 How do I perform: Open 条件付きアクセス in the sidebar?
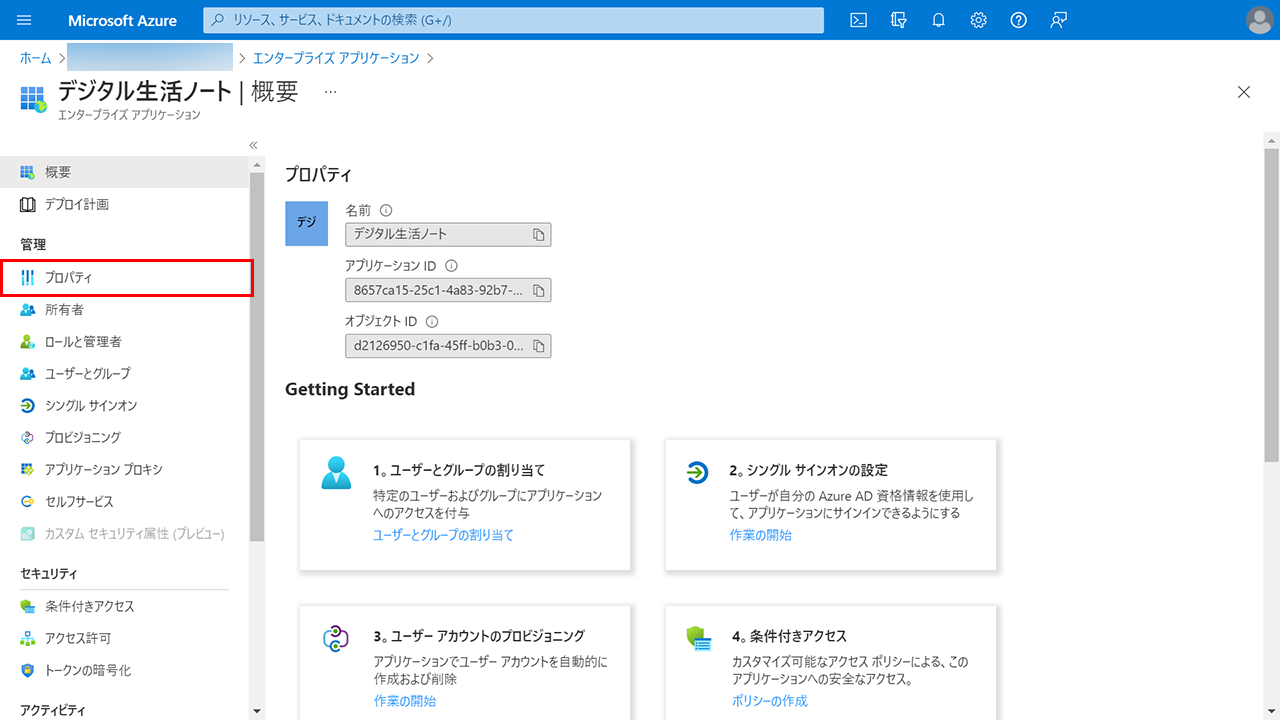click(x=124, y=607)
